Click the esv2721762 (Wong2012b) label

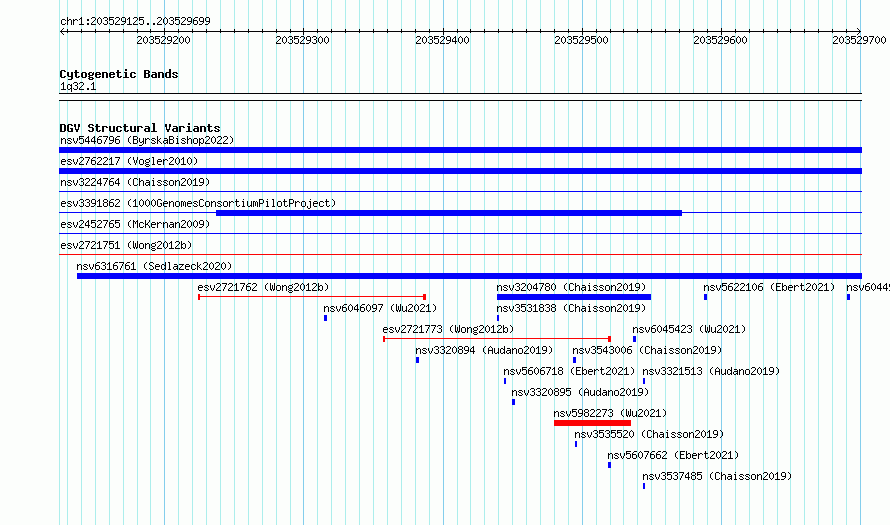point(263,287)
